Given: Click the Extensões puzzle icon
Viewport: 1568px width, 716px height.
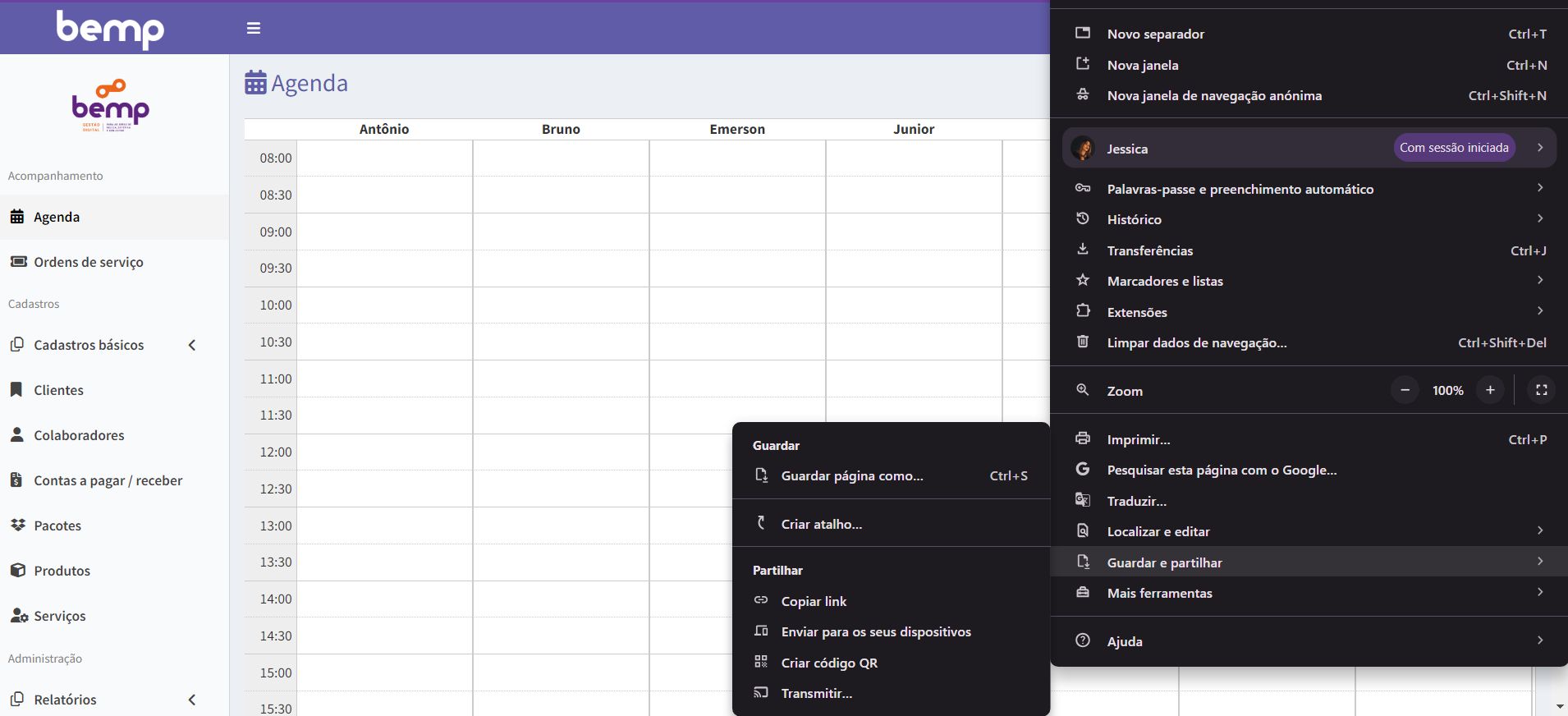Looking at the screenshot, I should coord(1083,310).
